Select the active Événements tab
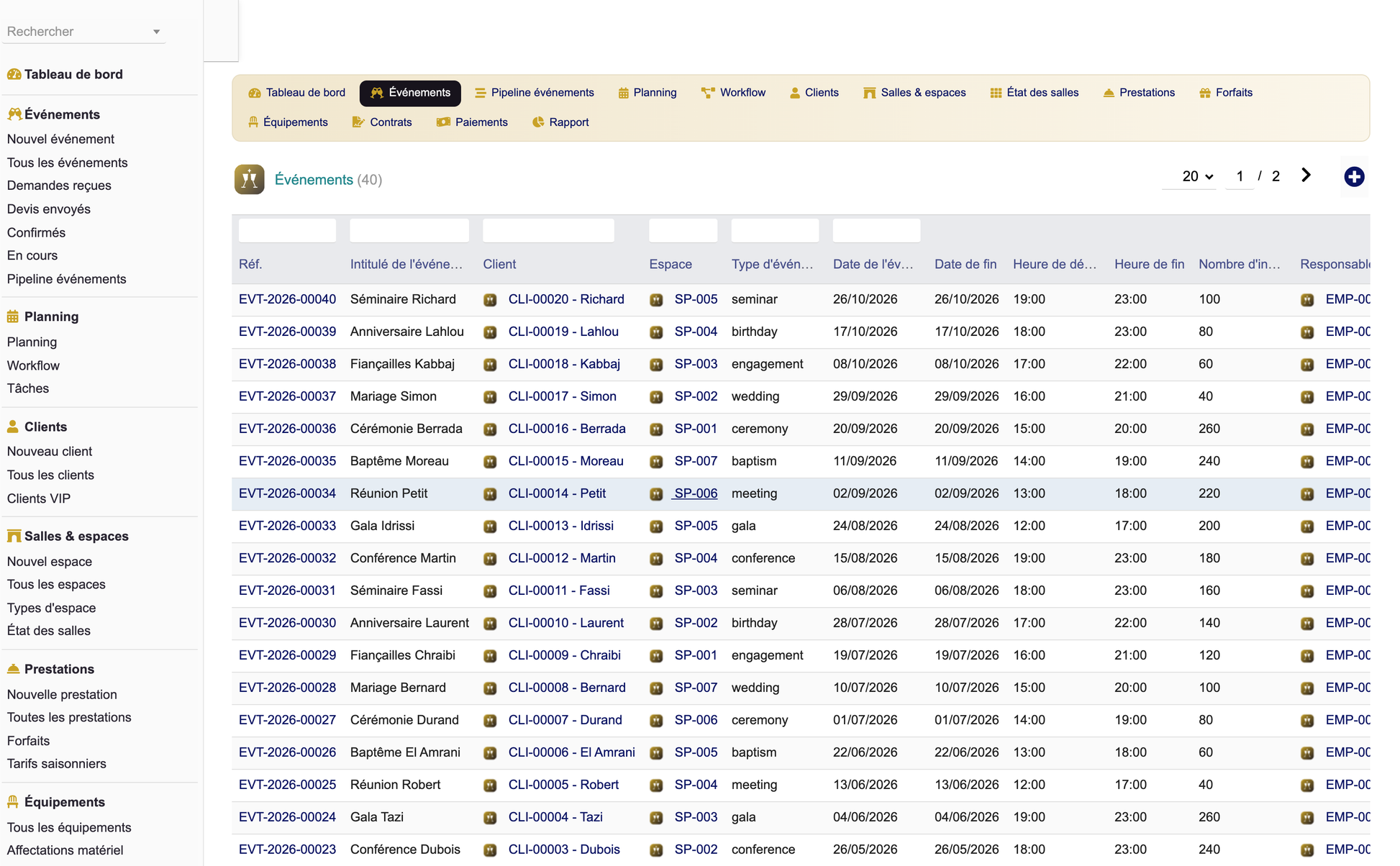Image resolution: width=1400 pixels, height=866 pixels. click(x=410, y=93)
